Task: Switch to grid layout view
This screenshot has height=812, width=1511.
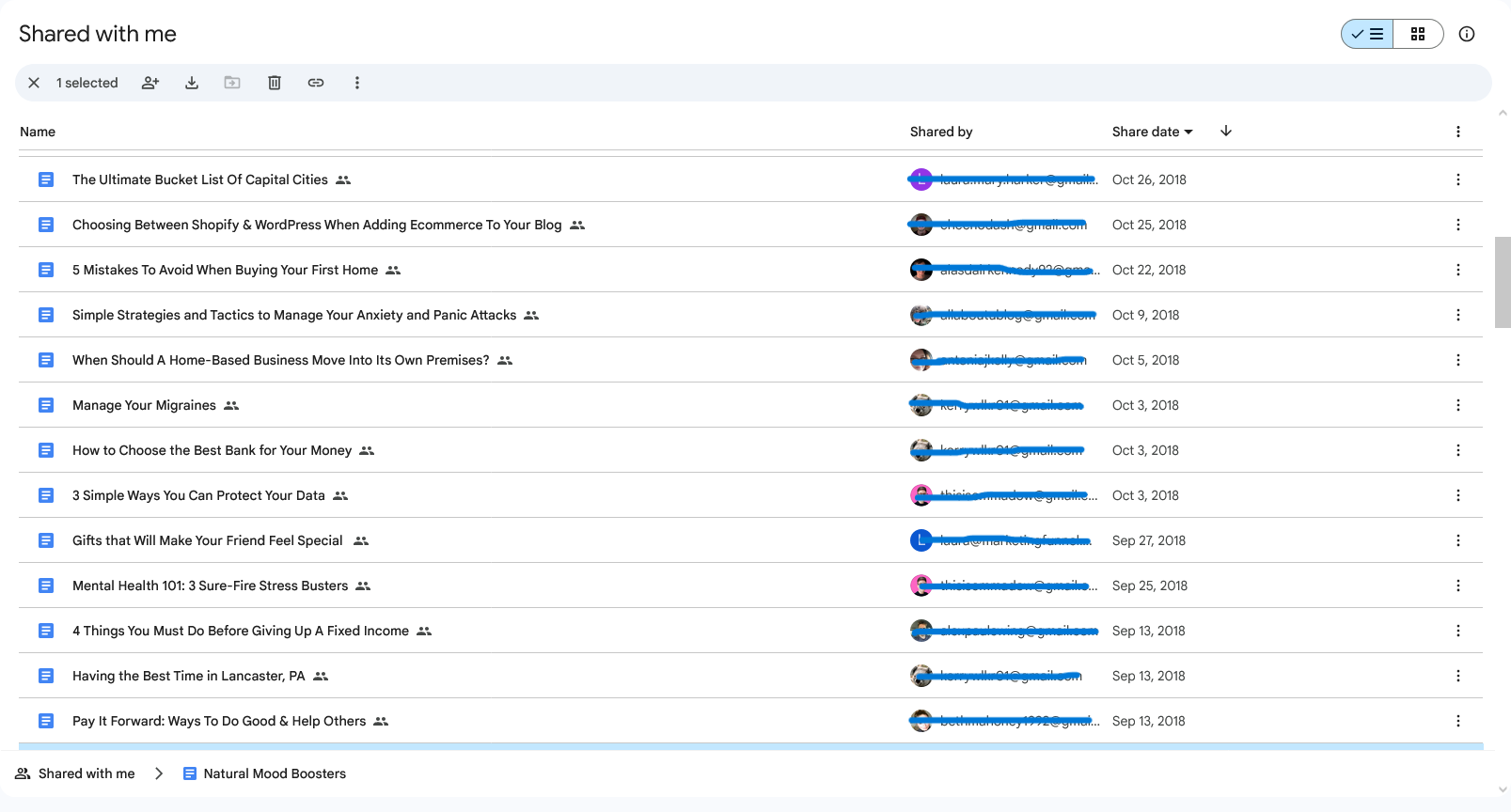Action: point(1418,34)
